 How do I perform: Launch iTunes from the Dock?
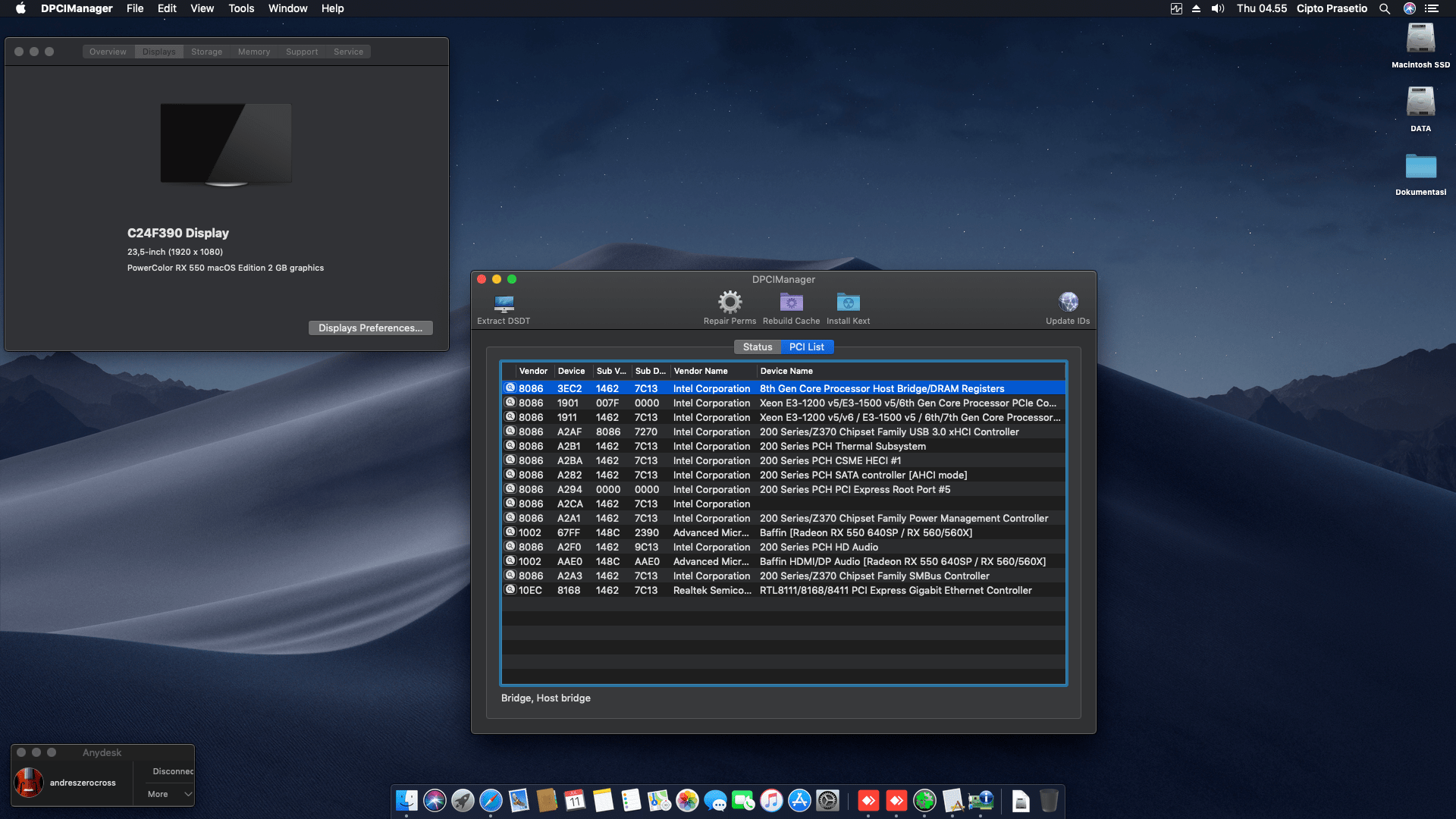(x=770, y=800)
